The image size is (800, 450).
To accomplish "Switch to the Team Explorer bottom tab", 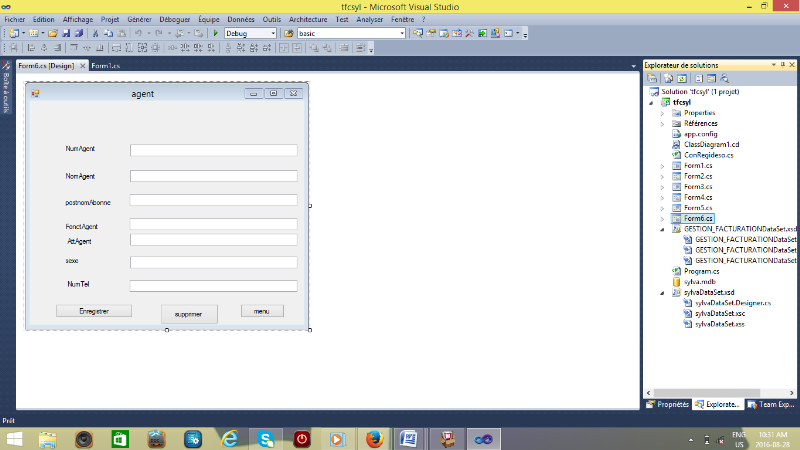I will click(771, 405).
